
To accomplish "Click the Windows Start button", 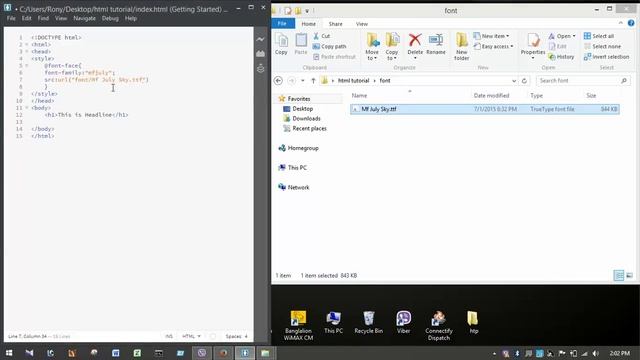I will 9,353.
